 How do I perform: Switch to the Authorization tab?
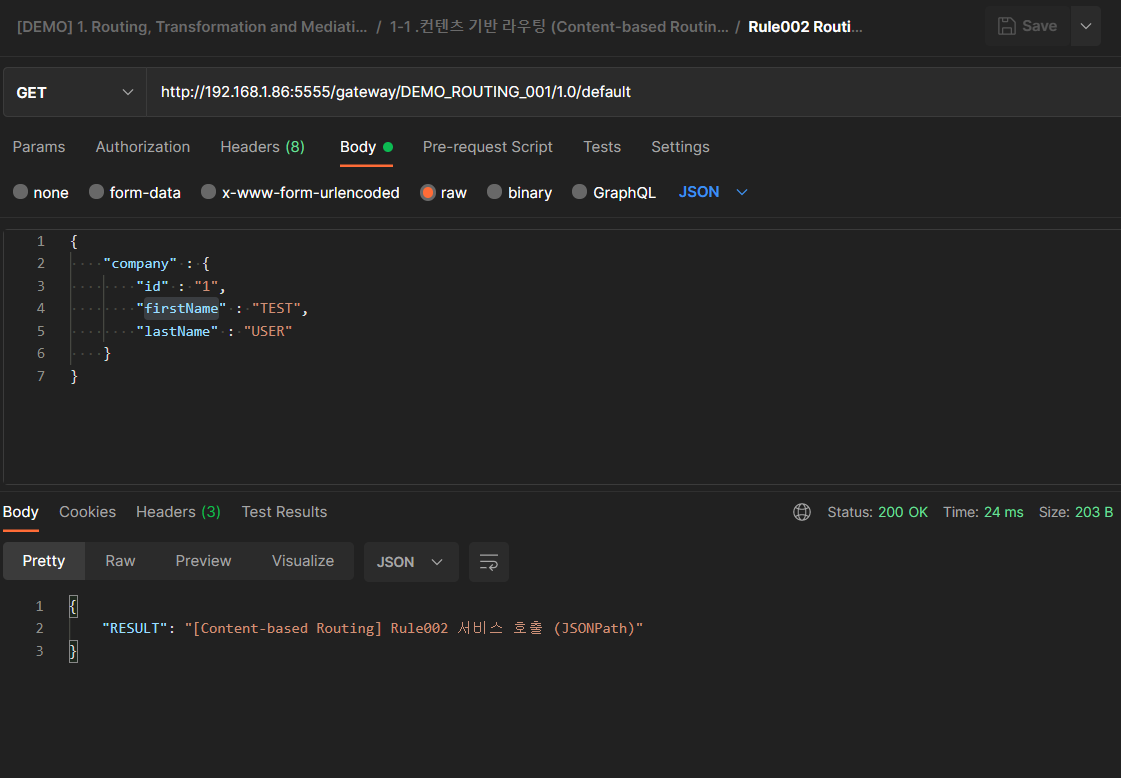point(143,147)
